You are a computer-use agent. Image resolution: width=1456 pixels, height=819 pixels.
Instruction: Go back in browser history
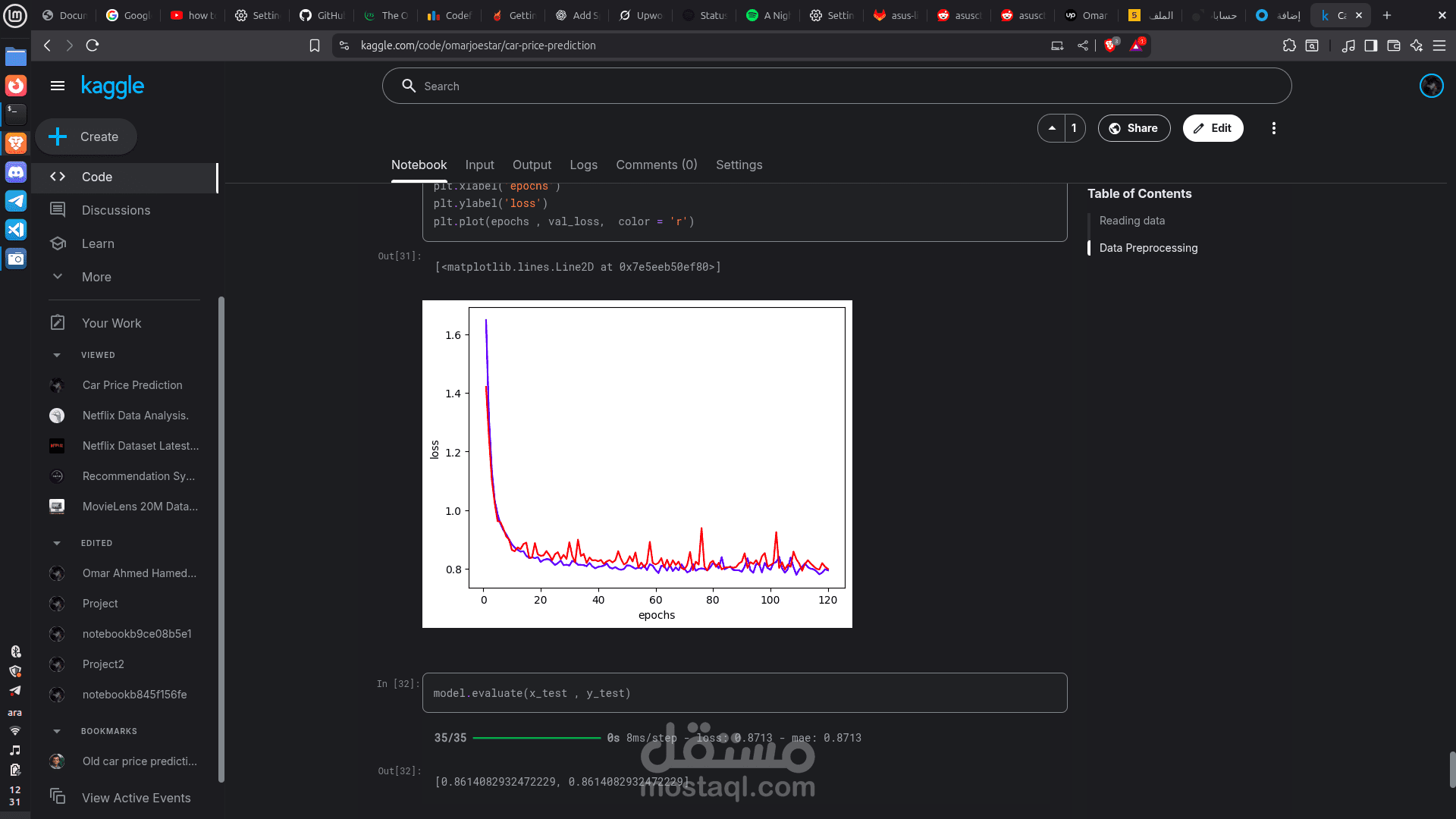tap(47, 45)
